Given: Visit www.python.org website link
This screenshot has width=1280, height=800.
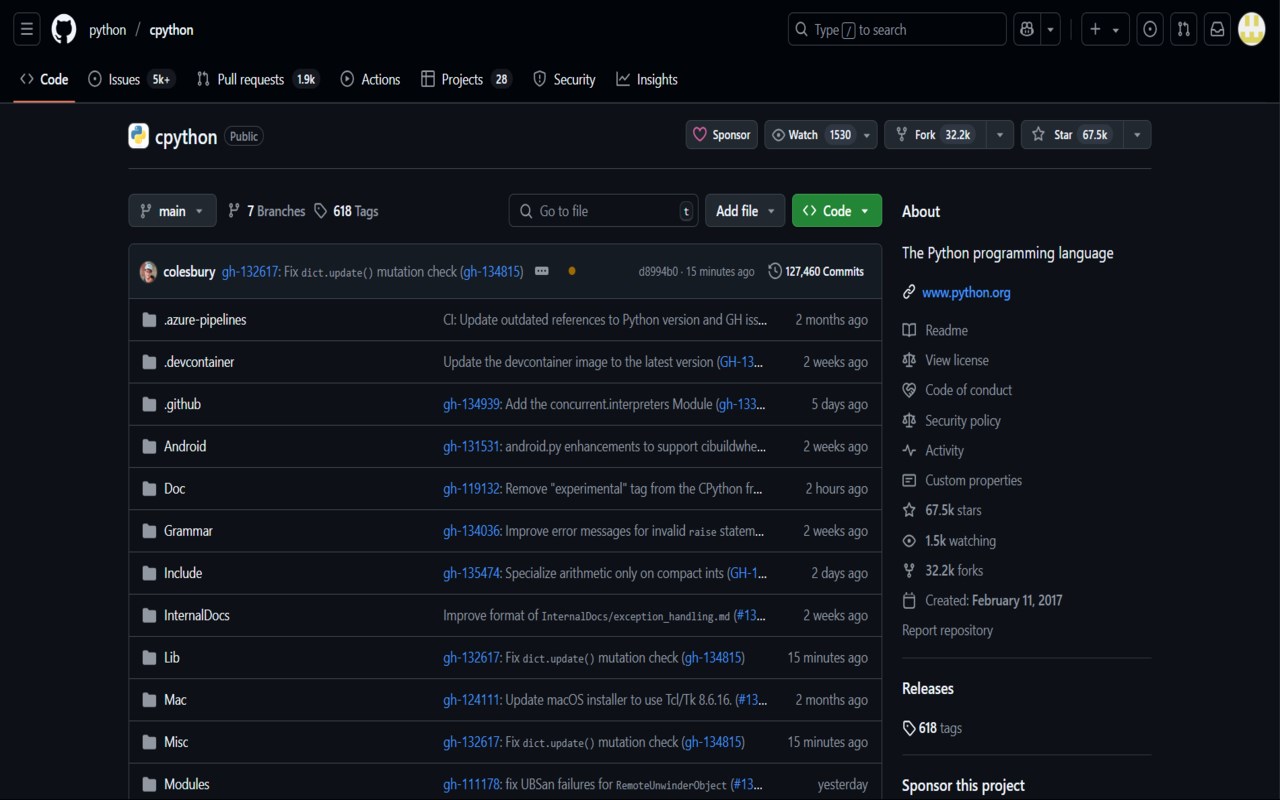Looking at the screenshot, I should [x=966, y=293].
